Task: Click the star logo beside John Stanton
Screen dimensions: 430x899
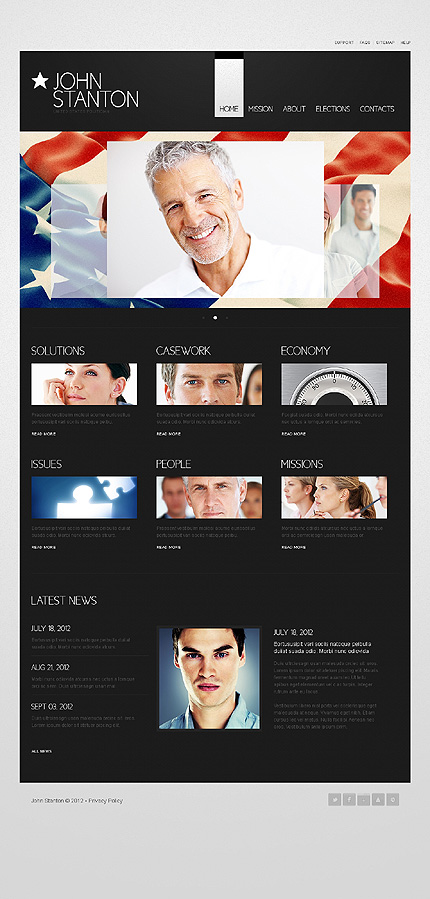Action: [40, 81]
